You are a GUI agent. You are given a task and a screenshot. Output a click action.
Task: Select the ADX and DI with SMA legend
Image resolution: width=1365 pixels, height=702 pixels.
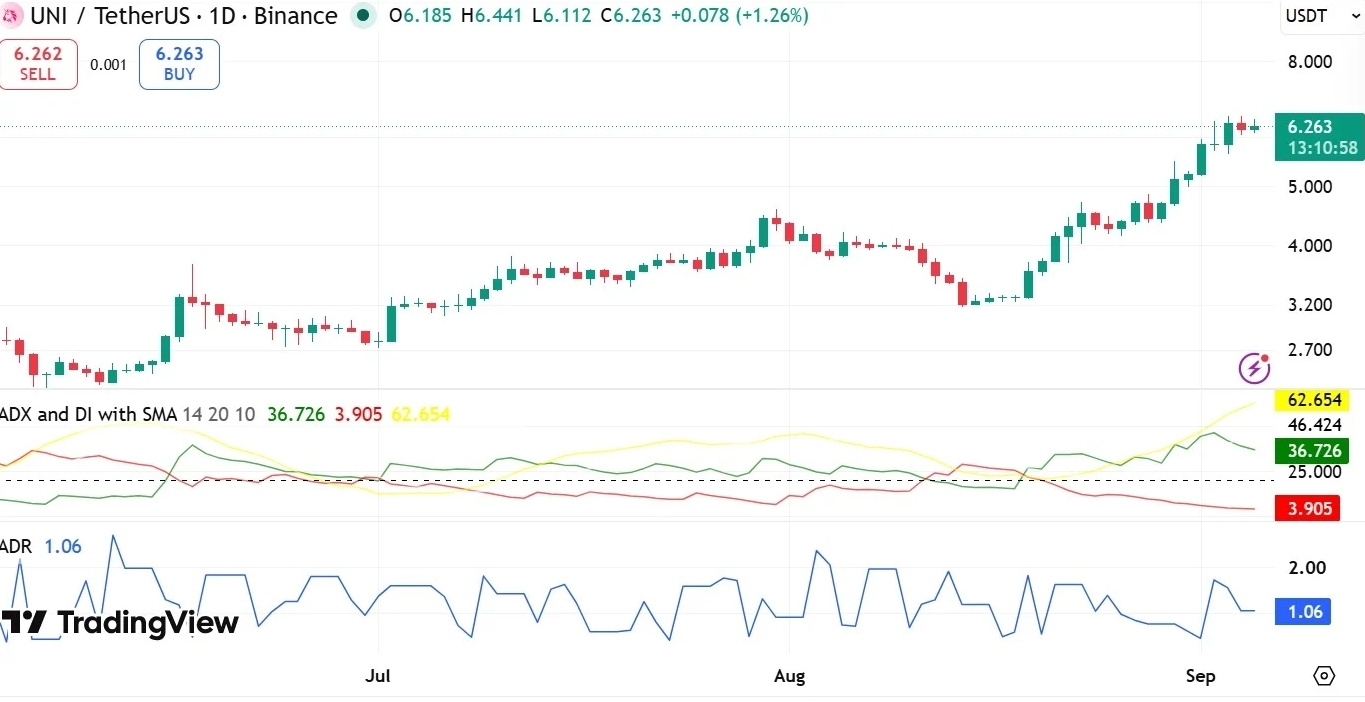89,414
